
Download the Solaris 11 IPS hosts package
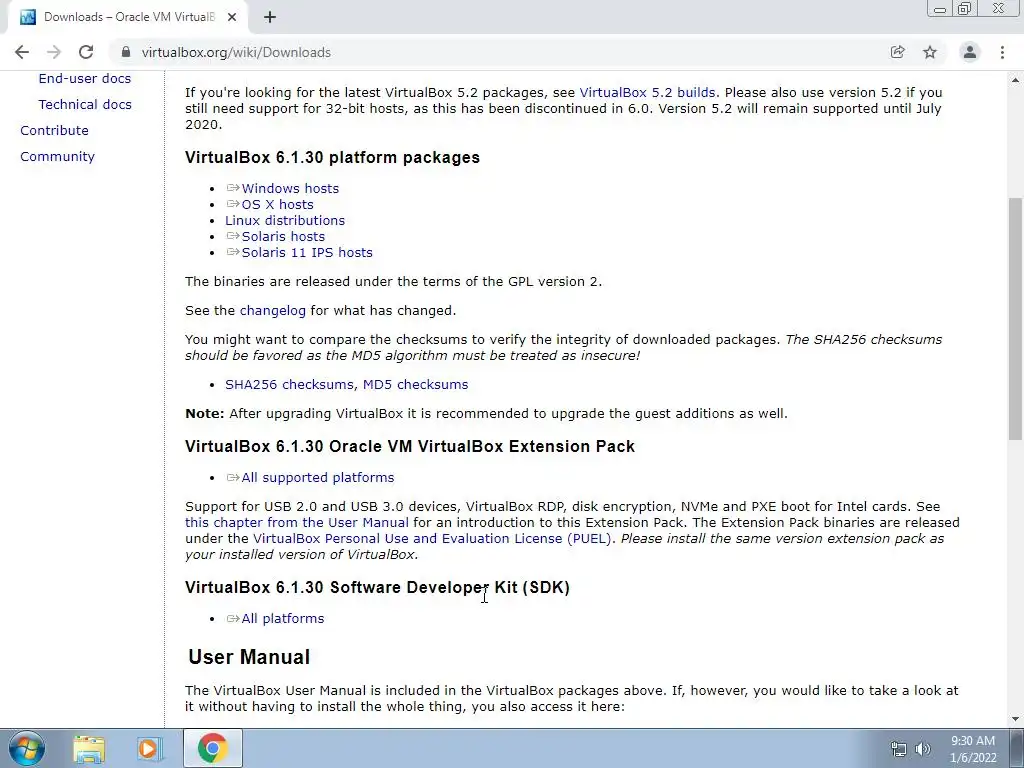click(307, 253)
